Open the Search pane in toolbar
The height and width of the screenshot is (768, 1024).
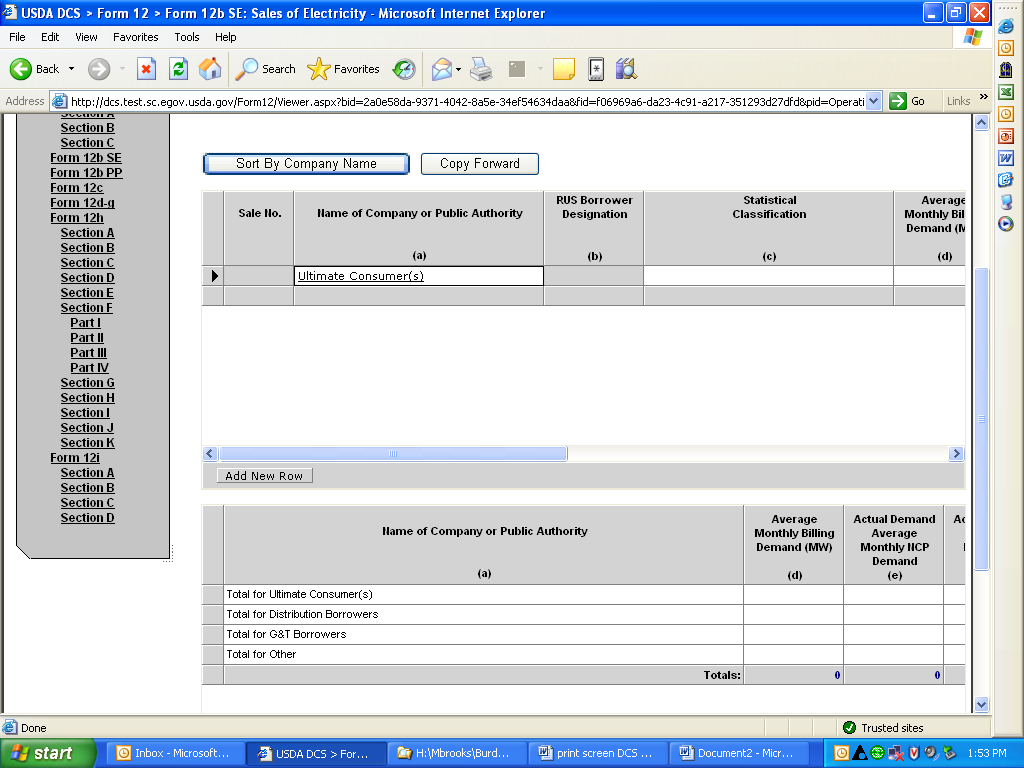[266, 69]
